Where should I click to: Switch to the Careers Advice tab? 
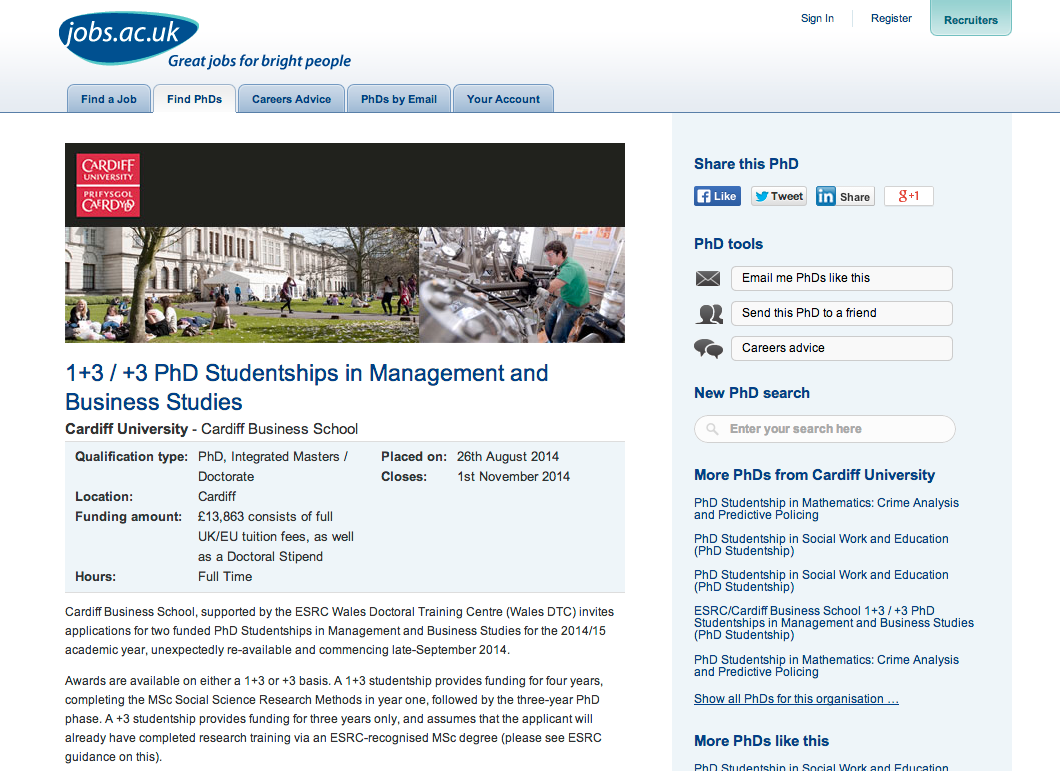point(291,99)
